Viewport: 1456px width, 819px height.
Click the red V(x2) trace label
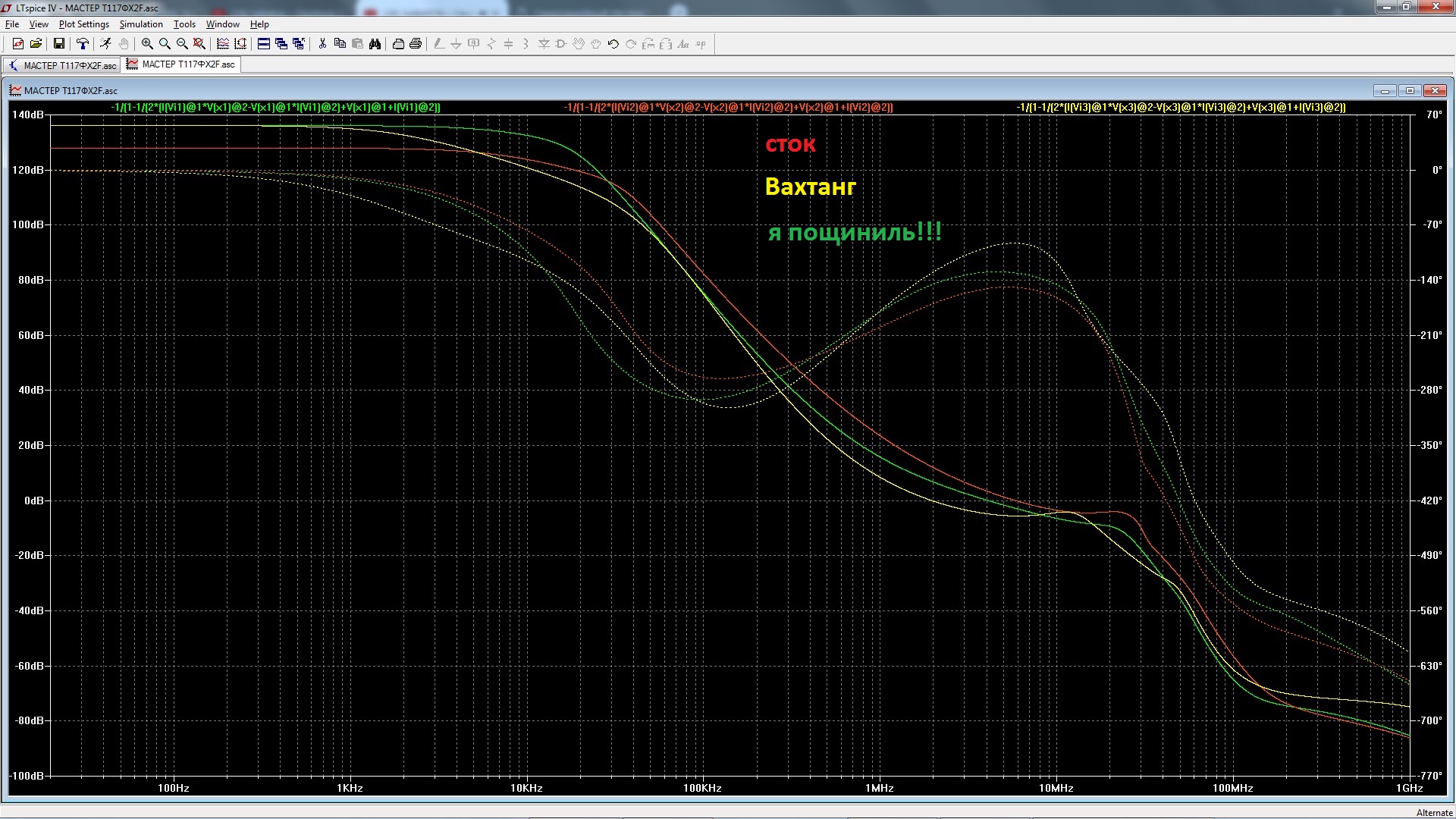click(728, 108)
